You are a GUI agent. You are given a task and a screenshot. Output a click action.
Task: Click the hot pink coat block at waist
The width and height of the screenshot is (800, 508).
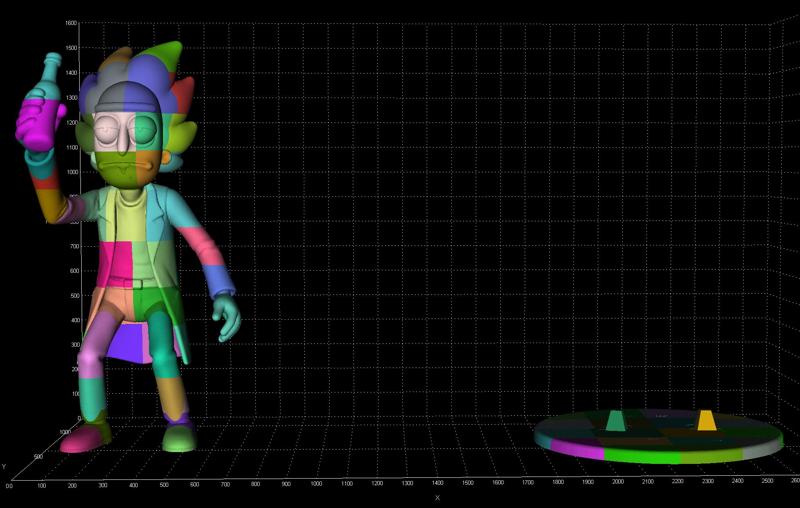116,264
